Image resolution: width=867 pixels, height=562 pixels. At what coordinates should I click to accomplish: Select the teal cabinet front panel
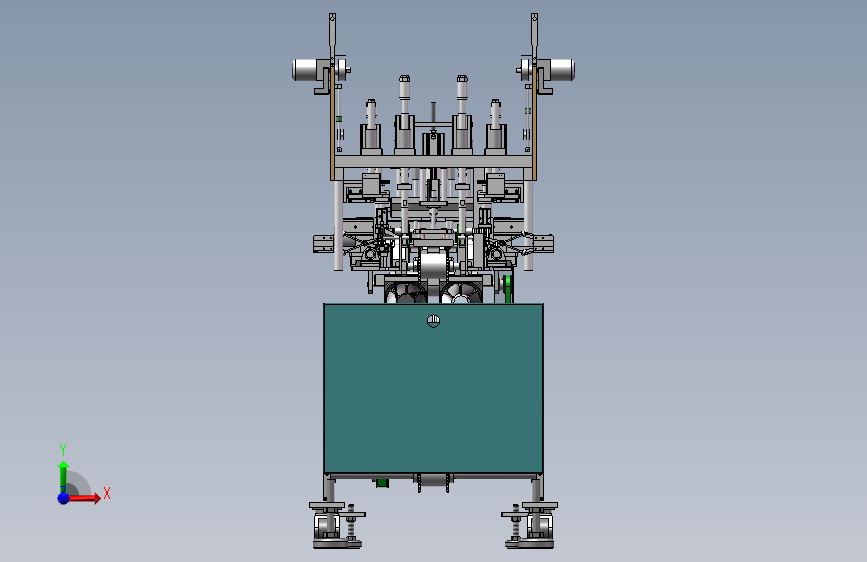pos(434,388)
